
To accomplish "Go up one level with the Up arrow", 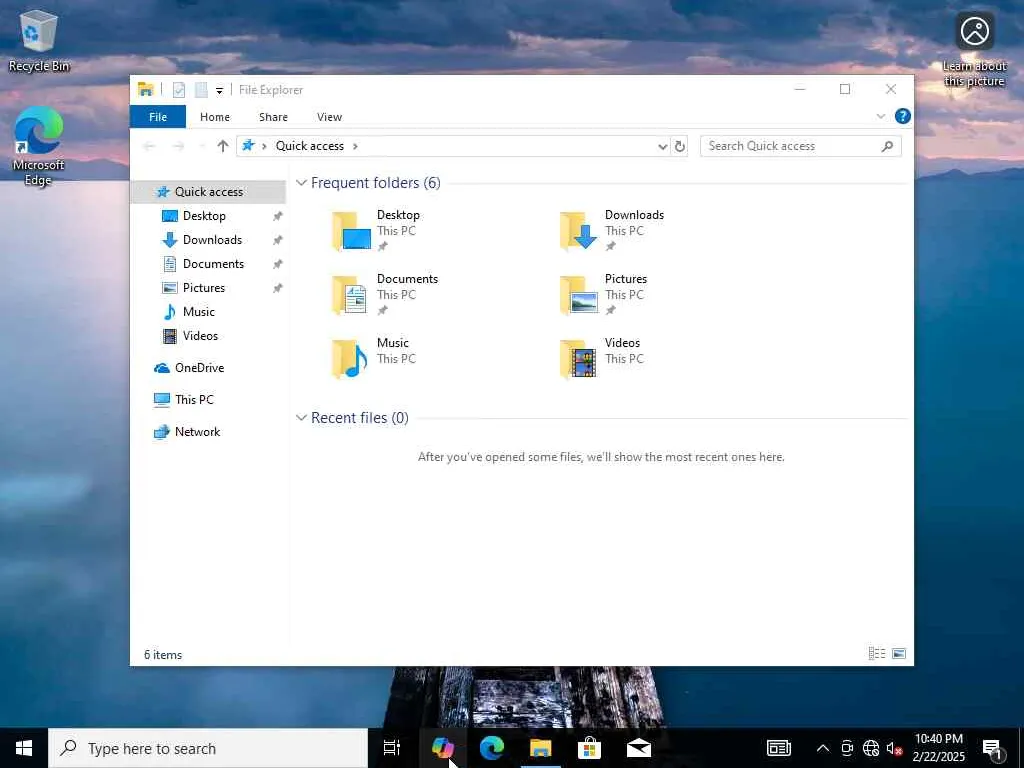I will click(x=223, y=146).
